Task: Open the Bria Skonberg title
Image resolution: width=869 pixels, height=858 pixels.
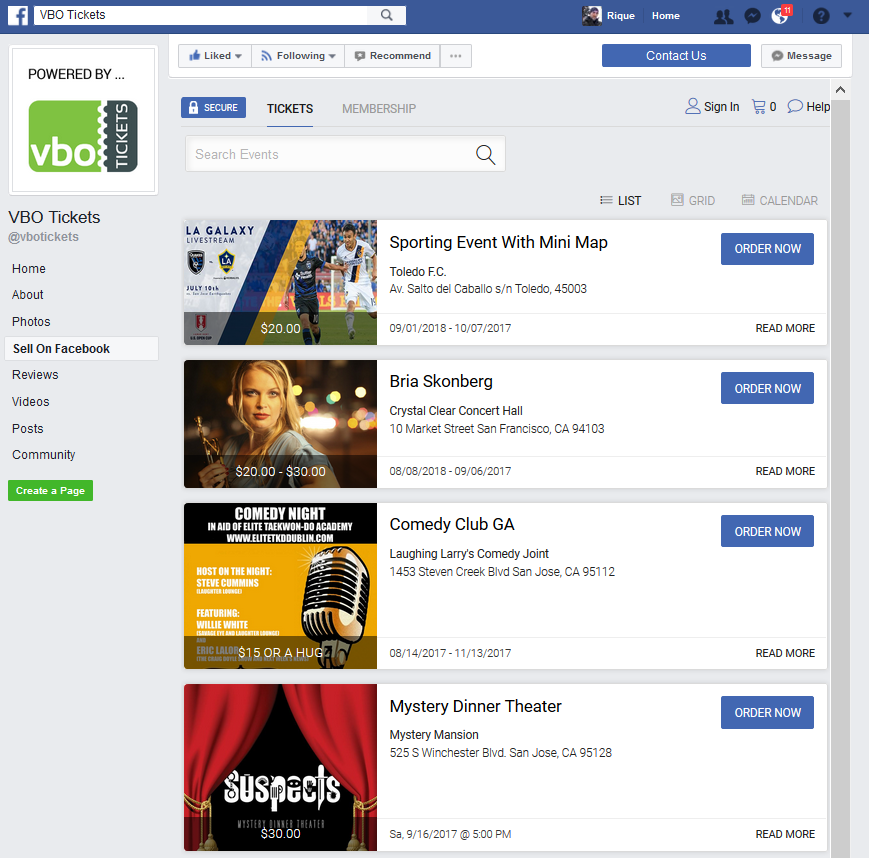Action: (441, 381)
